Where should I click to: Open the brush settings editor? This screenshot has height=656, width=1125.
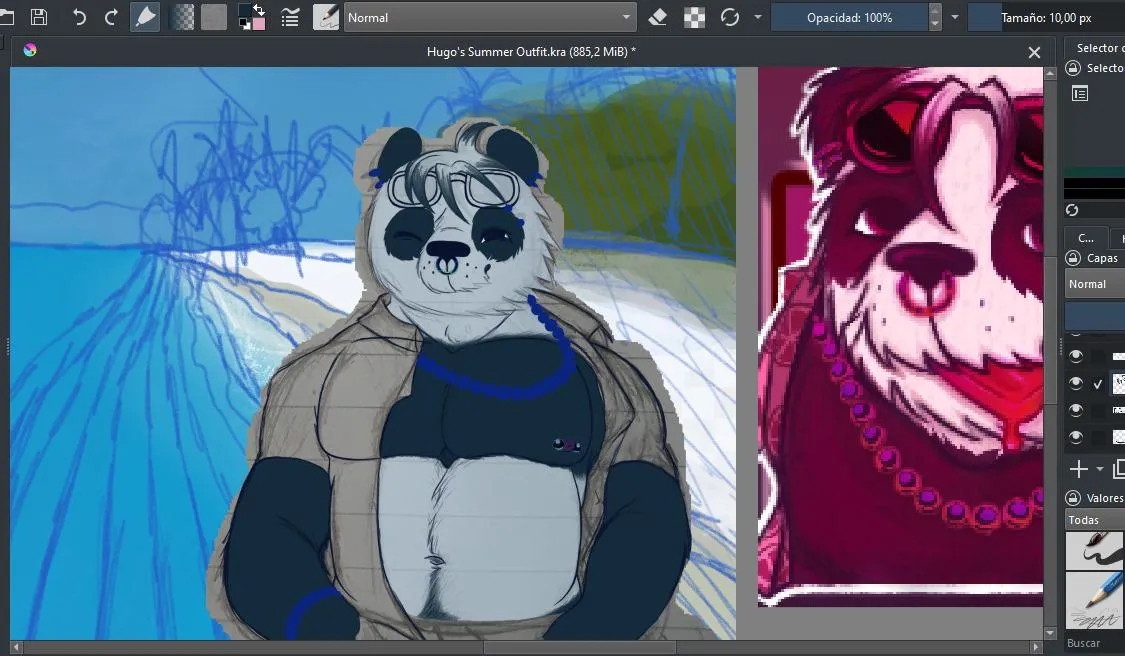[x=290, y=17]
